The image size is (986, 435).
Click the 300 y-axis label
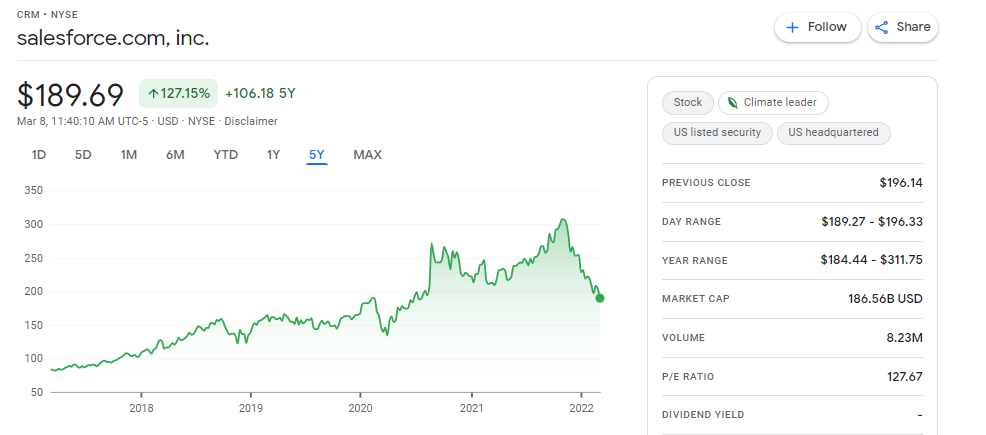coord(34,224)
